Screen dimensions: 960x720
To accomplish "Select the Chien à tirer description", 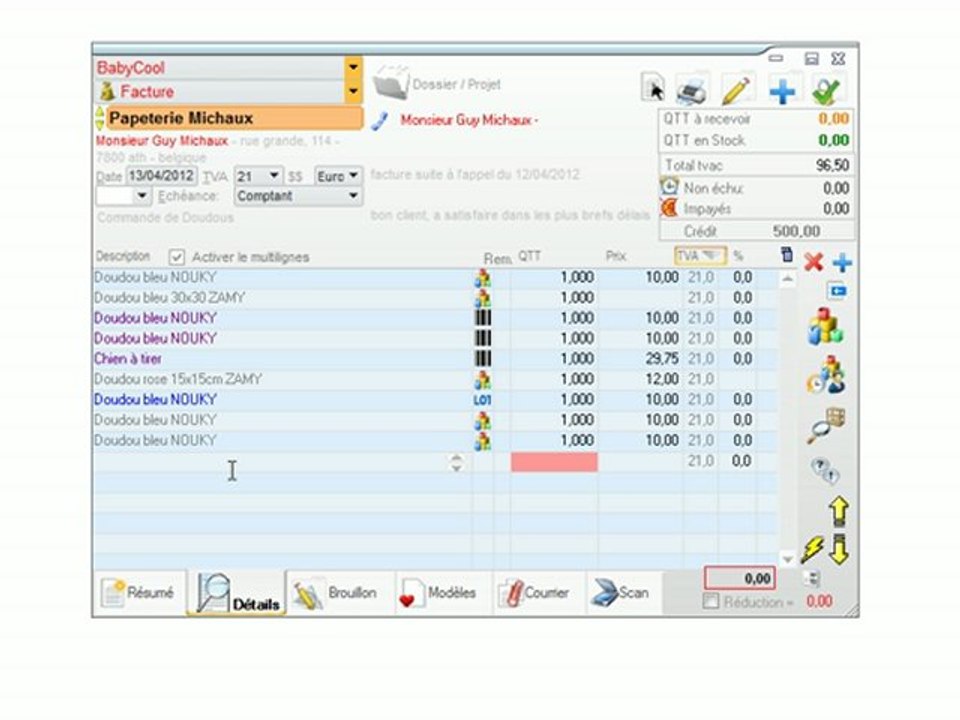I will pyautogui.click(x=127, y=359).
